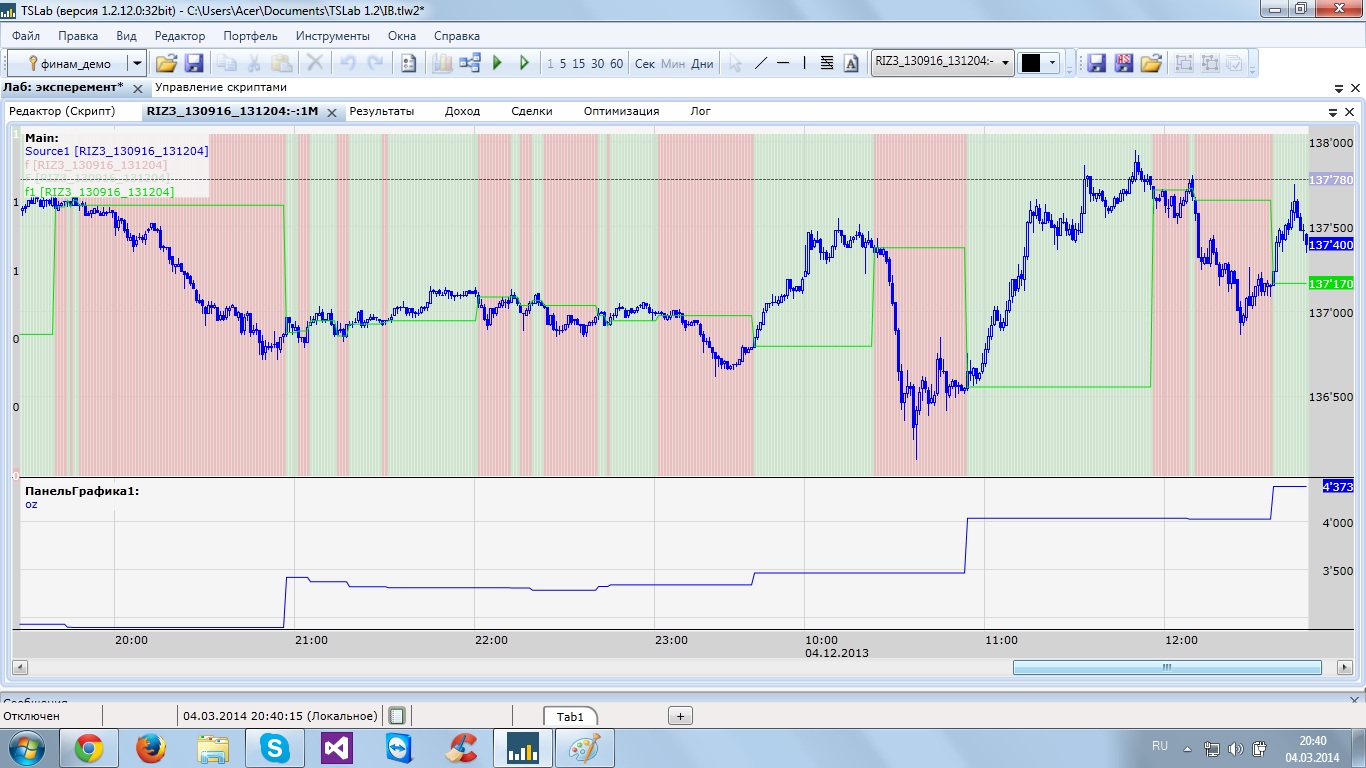
Task: Close the Лаб: эксперемент tab
Action: pyautogui.click(x=138, y=88)
